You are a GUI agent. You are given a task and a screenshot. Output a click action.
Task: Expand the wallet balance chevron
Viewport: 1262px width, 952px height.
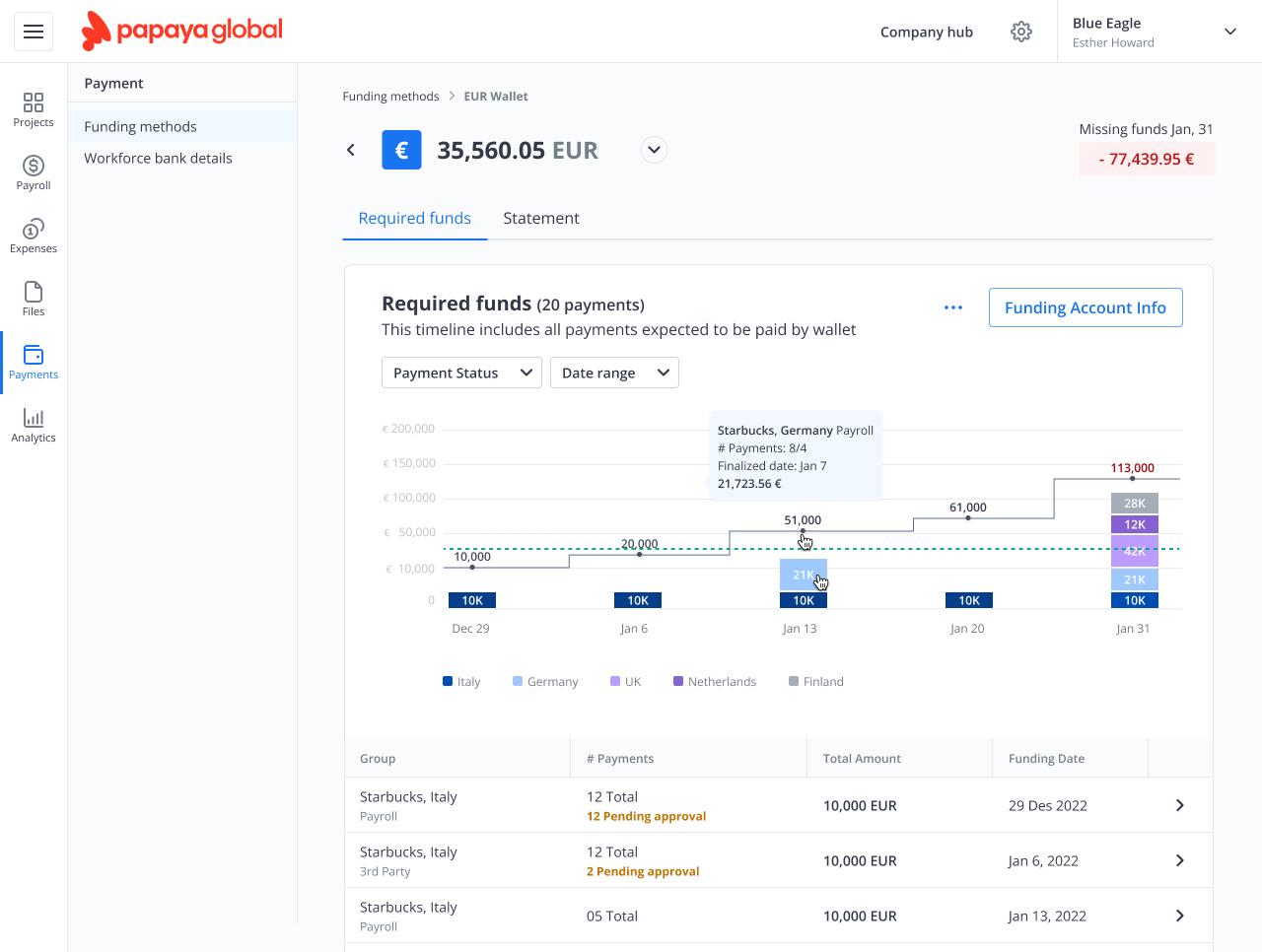point(654,150)
